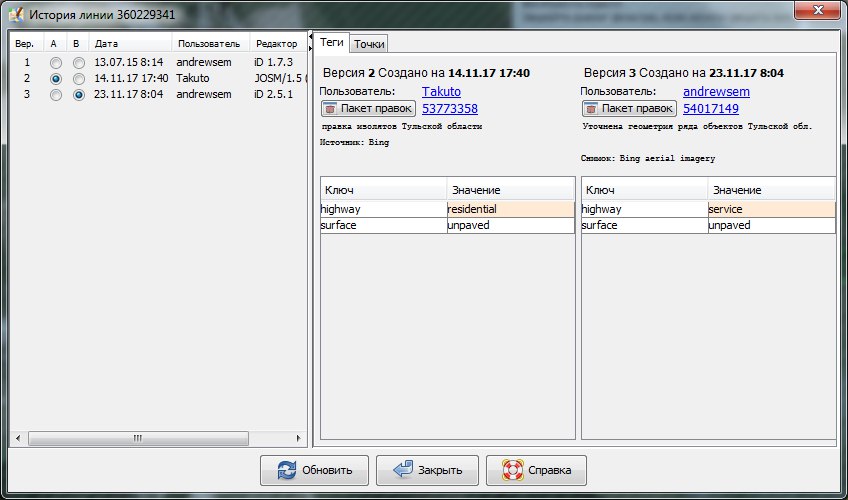
Task: Select the residential value cell for highway
Action: (x=510, y=209)
